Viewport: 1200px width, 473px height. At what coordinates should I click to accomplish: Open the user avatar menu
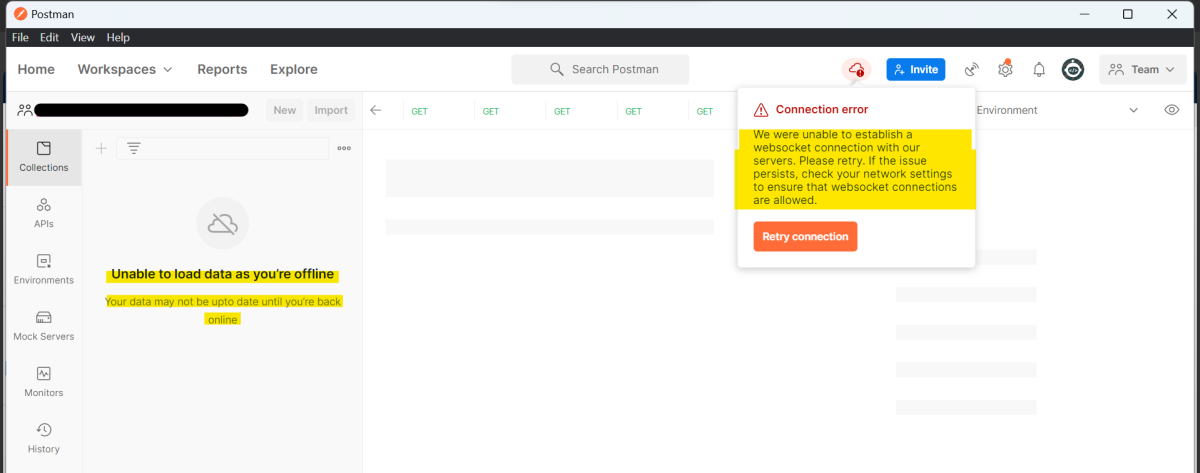point(1073,69)
